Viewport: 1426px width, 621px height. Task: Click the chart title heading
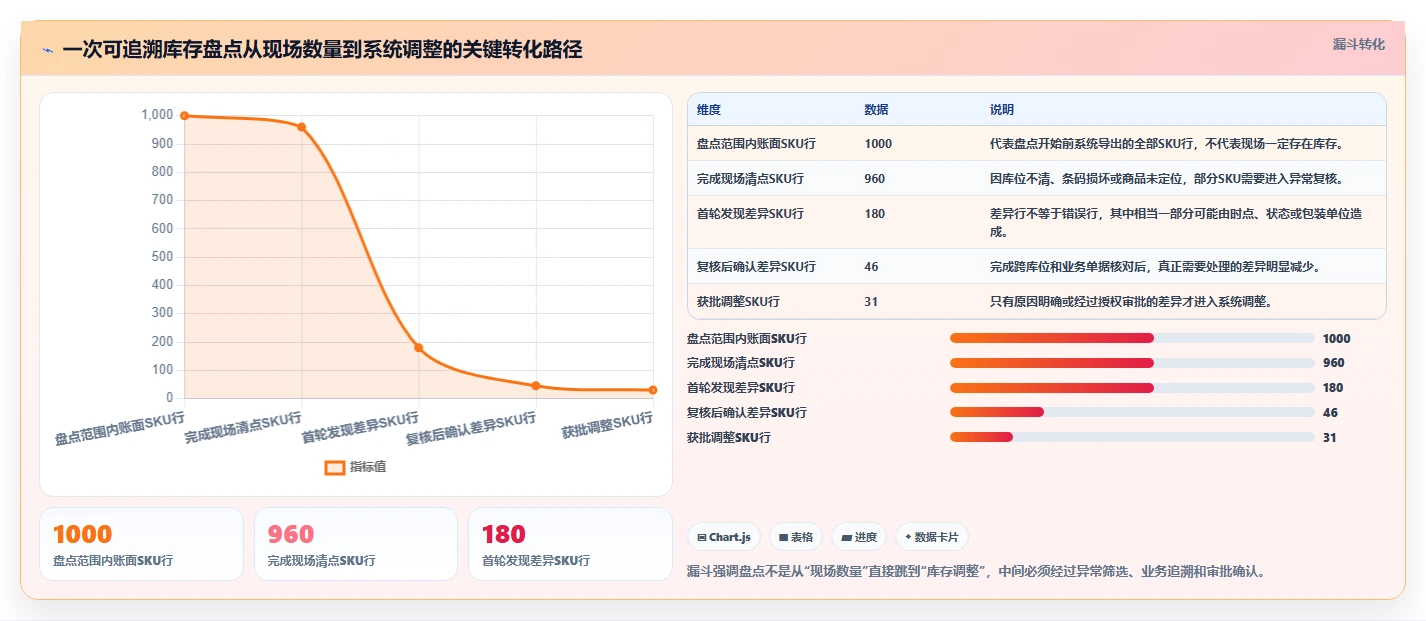(x=322, y=50)
